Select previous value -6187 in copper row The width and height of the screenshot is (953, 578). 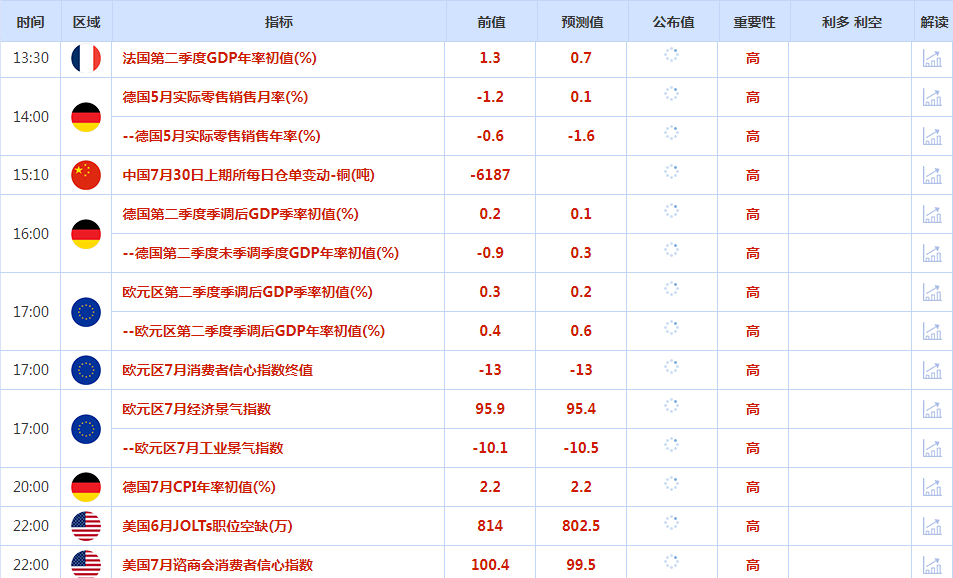coord(490,175)
